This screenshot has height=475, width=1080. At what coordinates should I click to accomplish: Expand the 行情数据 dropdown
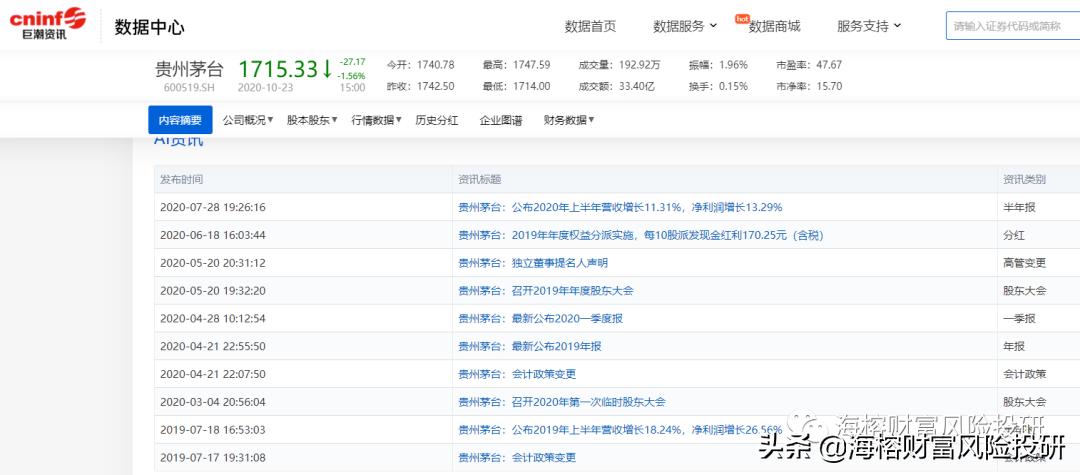click(377, 120)
